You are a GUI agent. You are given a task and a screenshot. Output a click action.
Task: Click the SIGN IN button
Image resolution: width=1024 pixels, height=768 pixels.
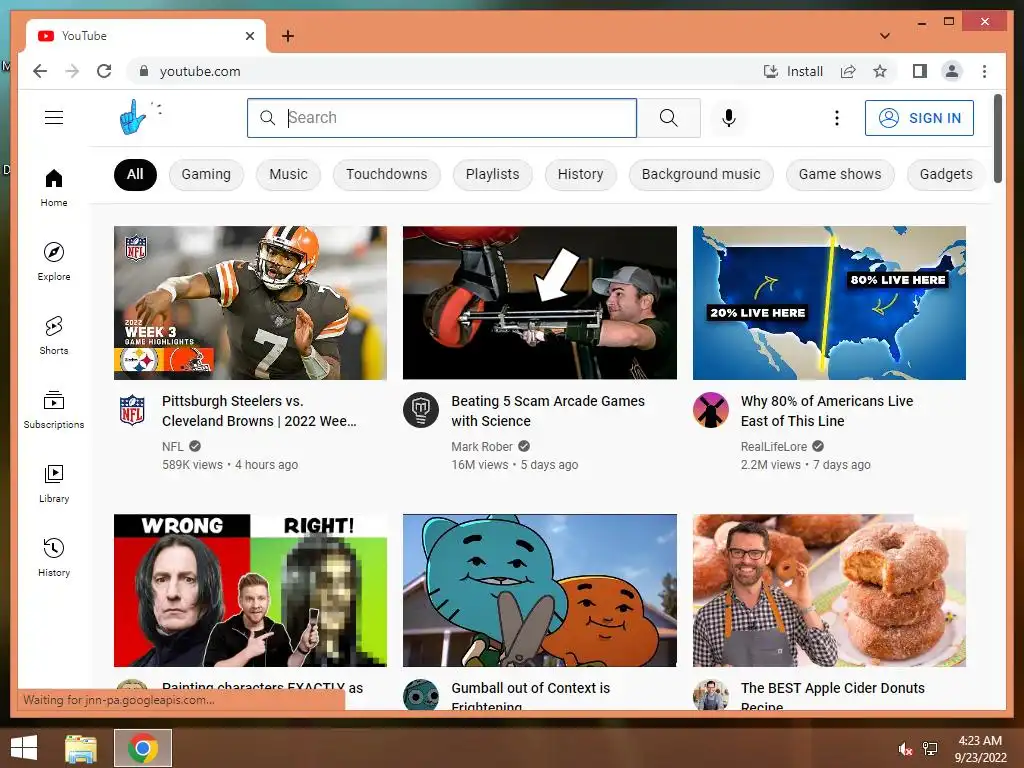pyautogui.click(x=920, y=118)
